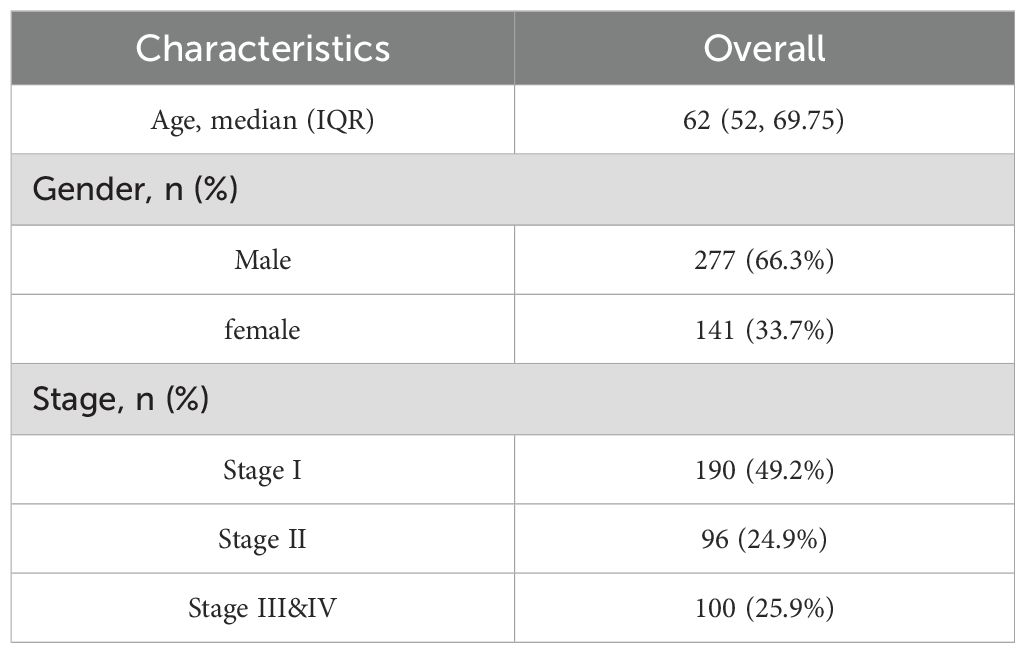
Task: Select the Stage III&IV row label
Action: [263, 608]
